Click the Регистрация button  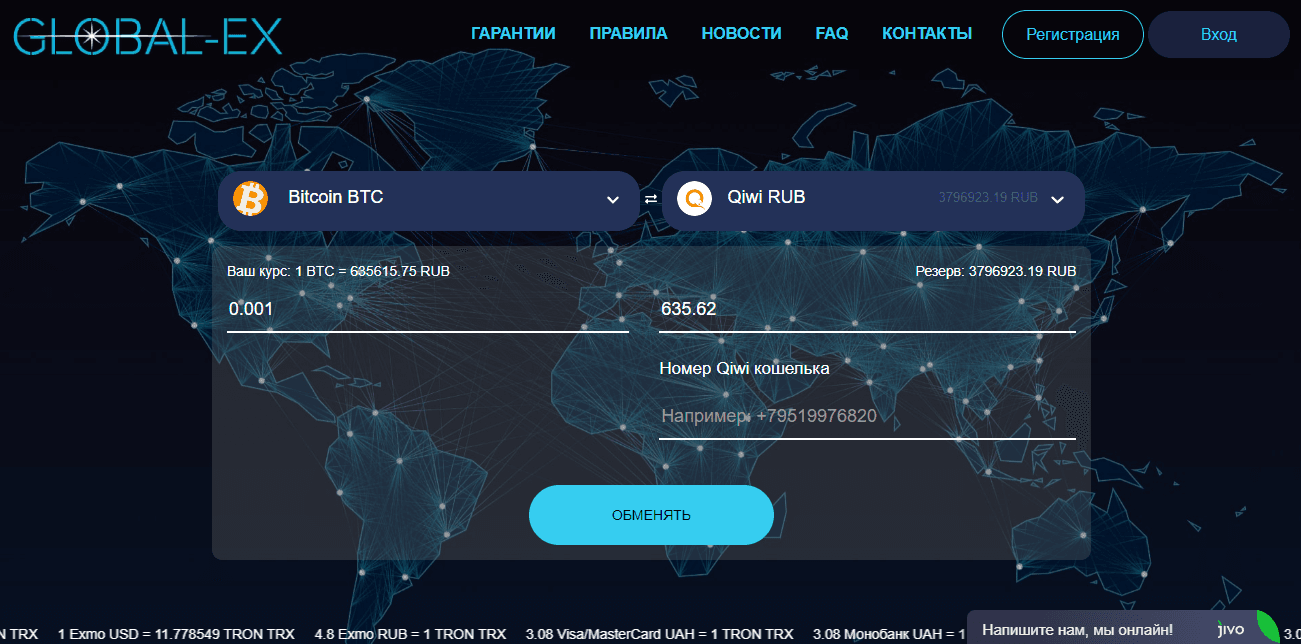(x=1072, y=34)
